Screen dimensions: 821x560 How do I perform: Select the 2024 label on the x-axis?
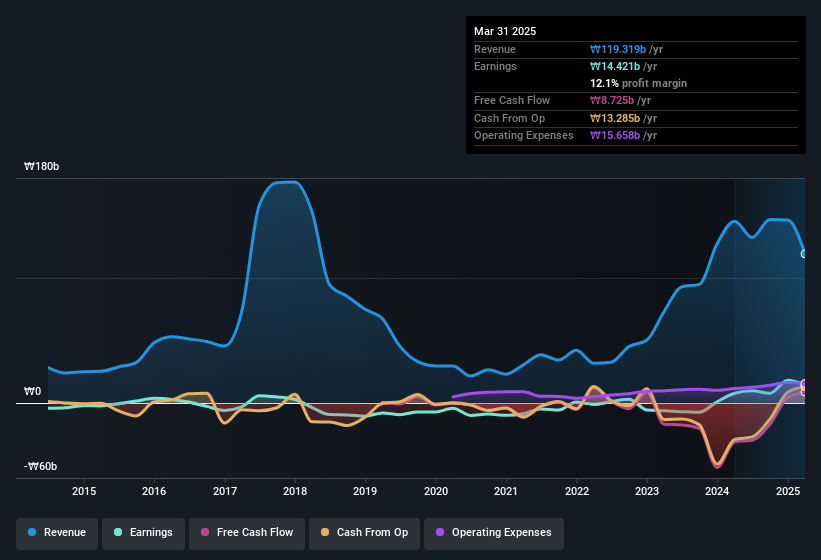[717, 491]
